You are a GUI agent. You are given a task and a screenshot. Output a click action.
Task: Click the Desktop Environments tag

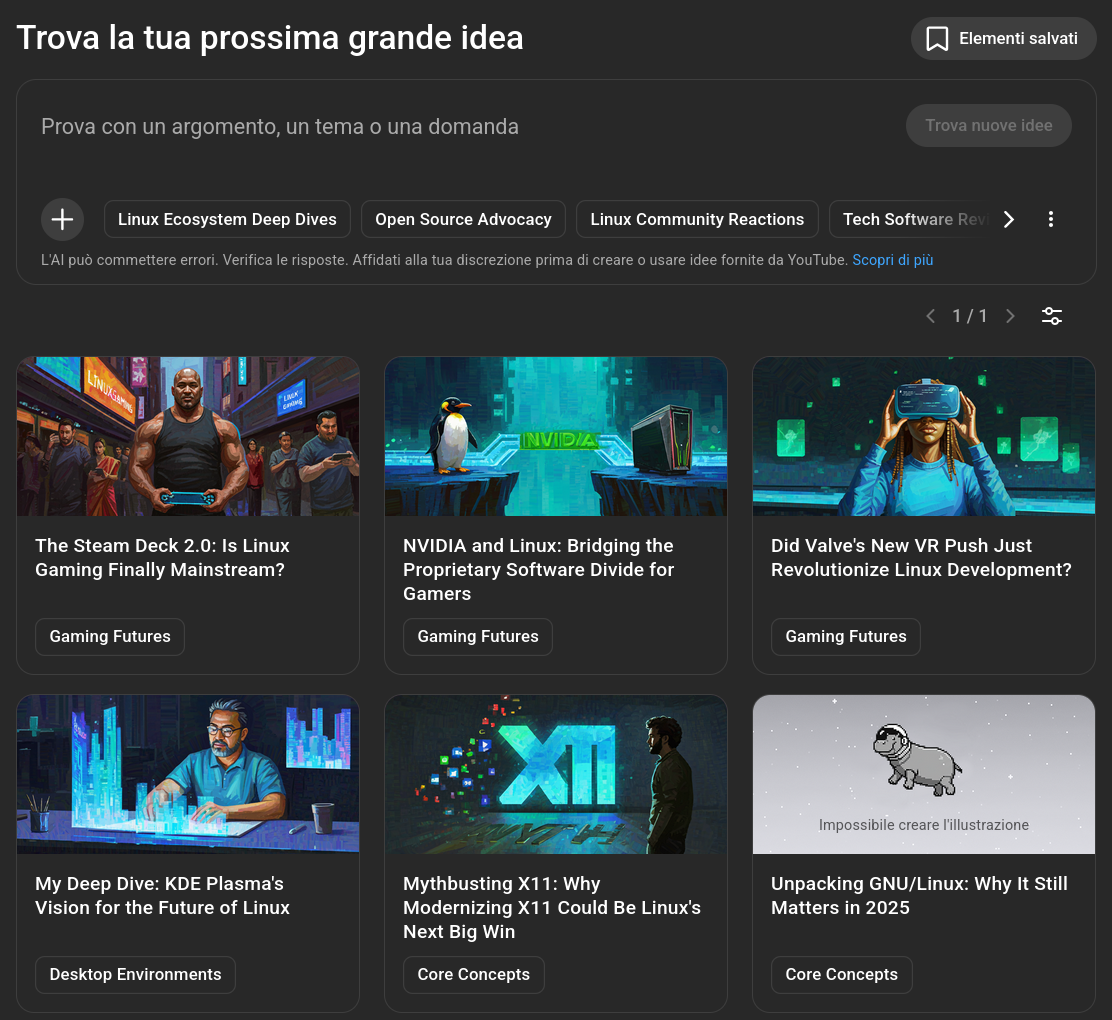pyautogui.click(x=135, y=975)
